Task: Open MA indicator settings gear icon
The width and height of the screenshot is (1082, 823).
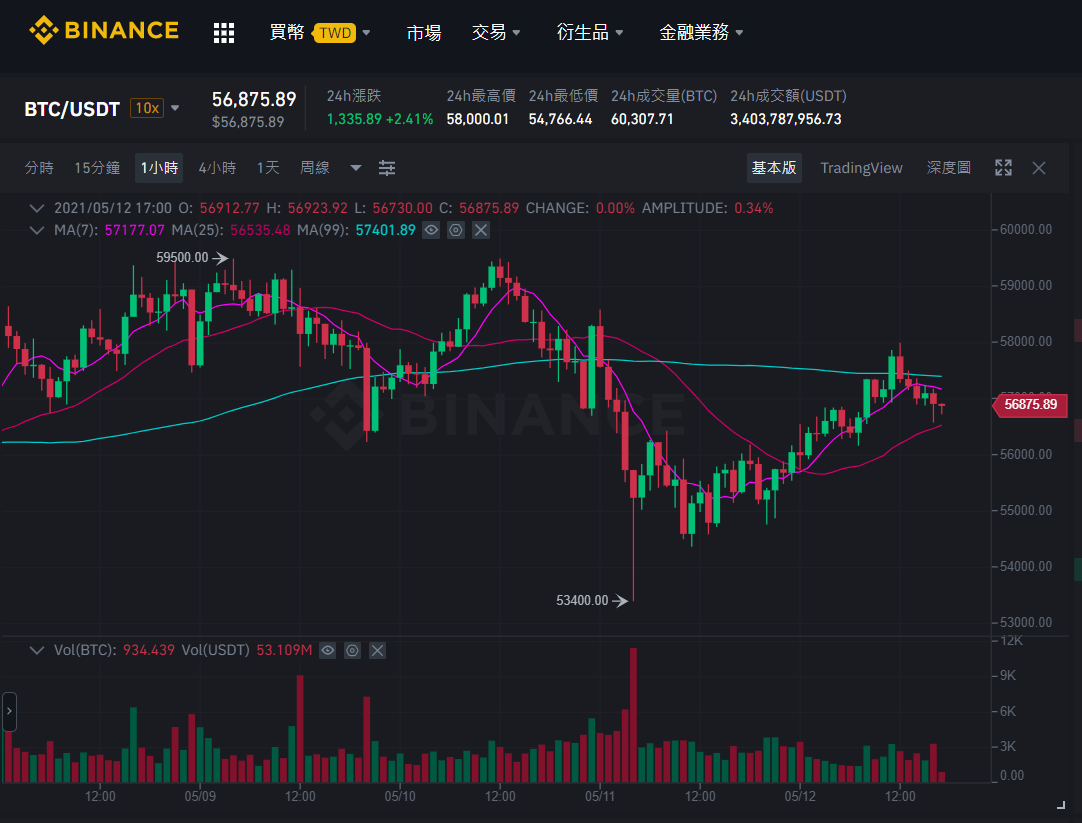Action: 455,230
